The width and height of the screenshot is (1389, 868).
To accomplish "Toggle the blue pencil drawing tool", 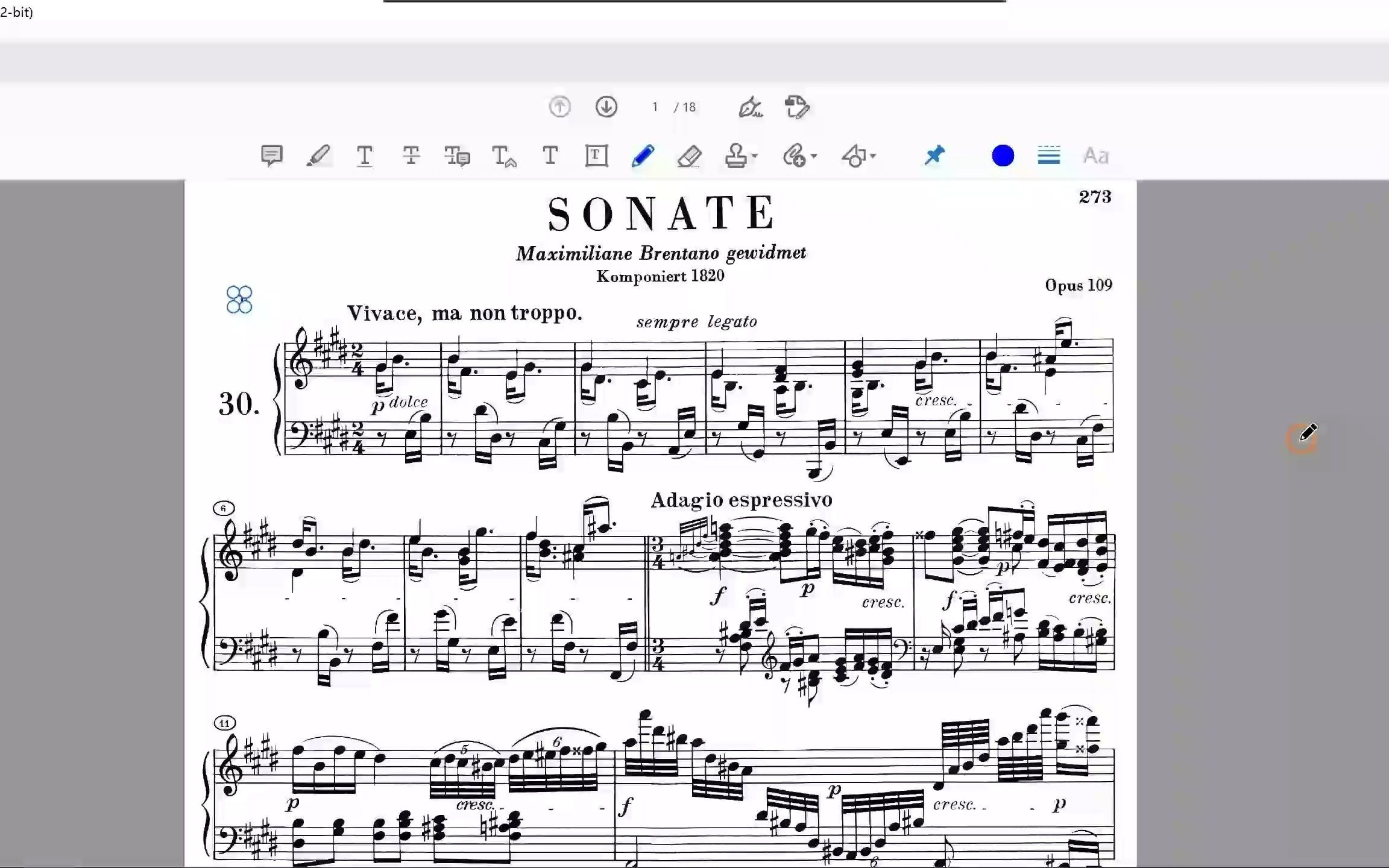I will (x=643, y=156).
